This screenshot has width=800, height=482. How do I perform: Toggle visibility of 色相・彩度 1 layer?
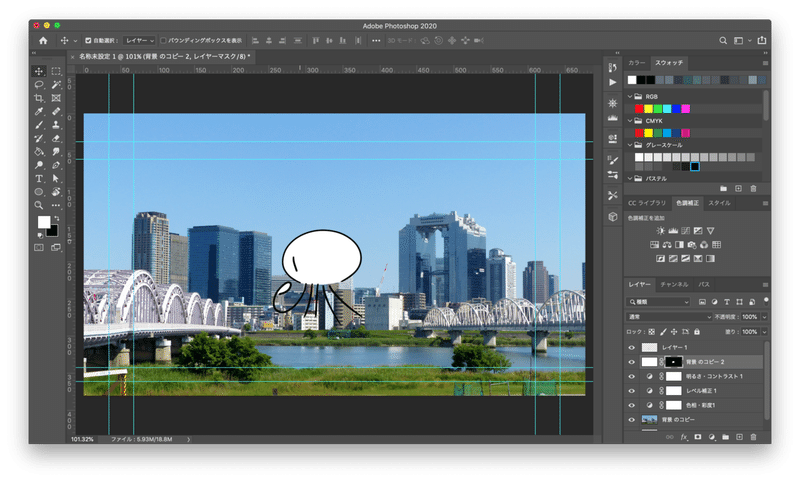point(632,405)
